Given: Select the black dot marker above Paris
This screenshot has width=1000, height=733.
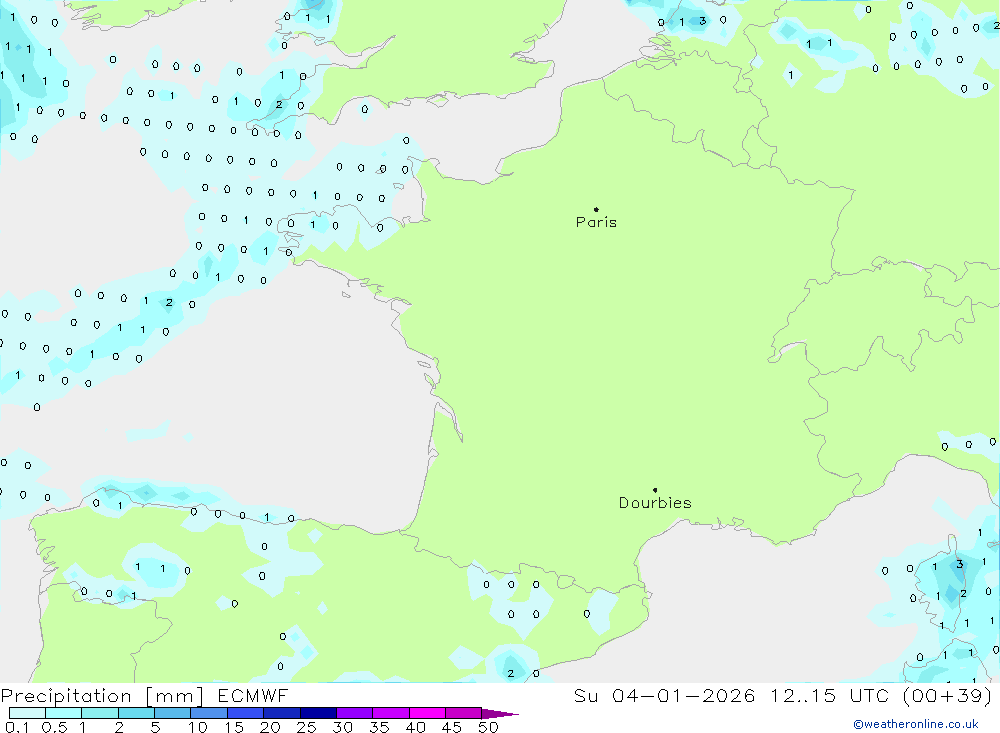Looking at the screenshot, I should (x=596, y=209).
